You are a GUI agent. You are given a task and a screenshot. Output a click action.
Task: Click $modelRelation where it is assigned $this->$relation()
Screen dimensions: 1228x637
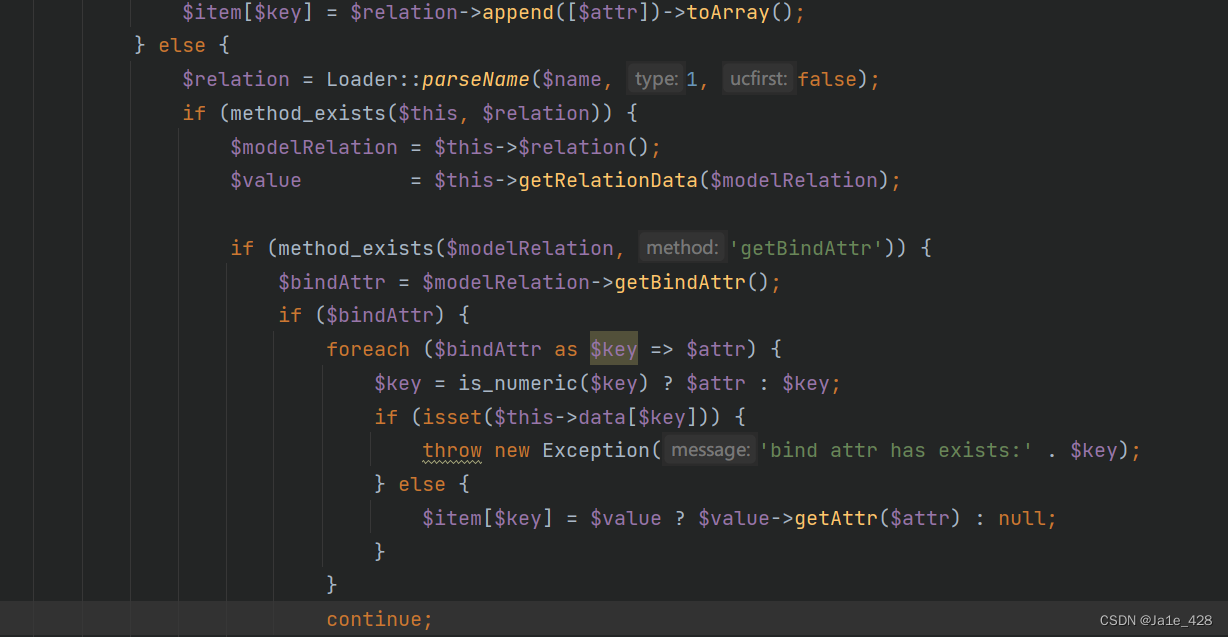tap(313, 147)
